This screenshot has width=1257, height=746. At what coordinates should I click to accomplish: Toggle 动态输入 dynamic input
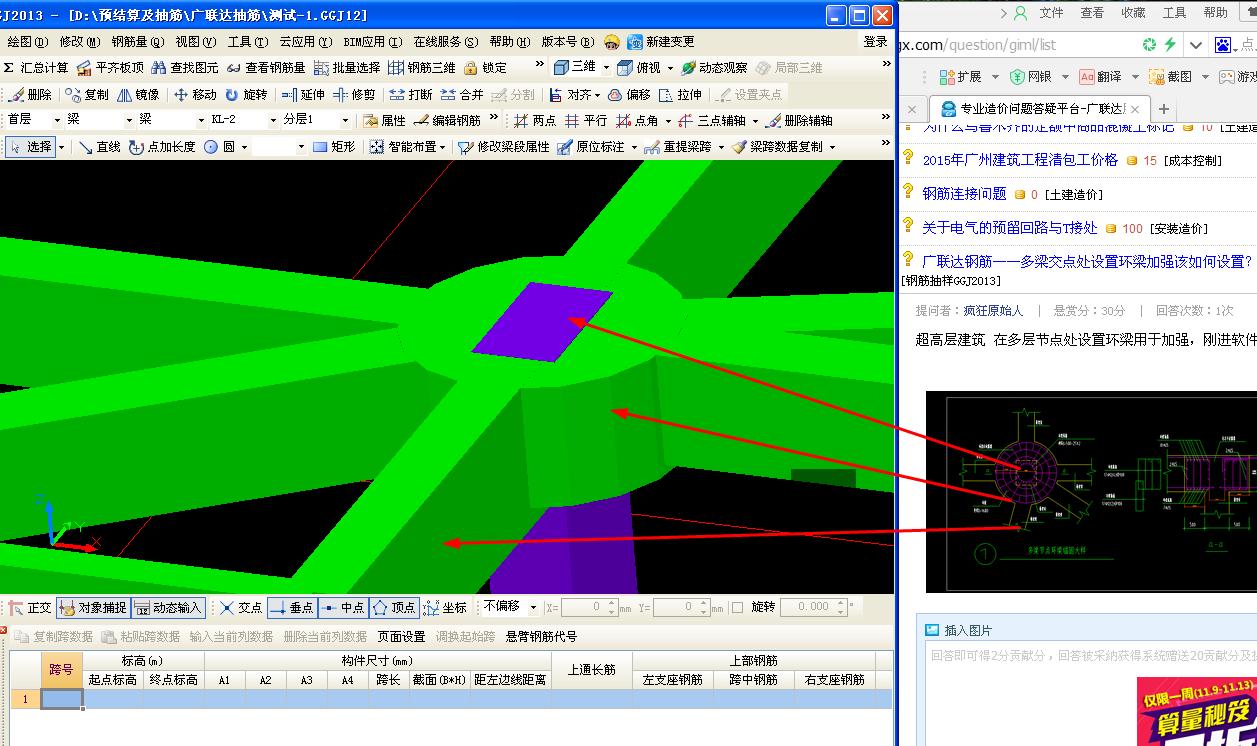pos(168,607)
